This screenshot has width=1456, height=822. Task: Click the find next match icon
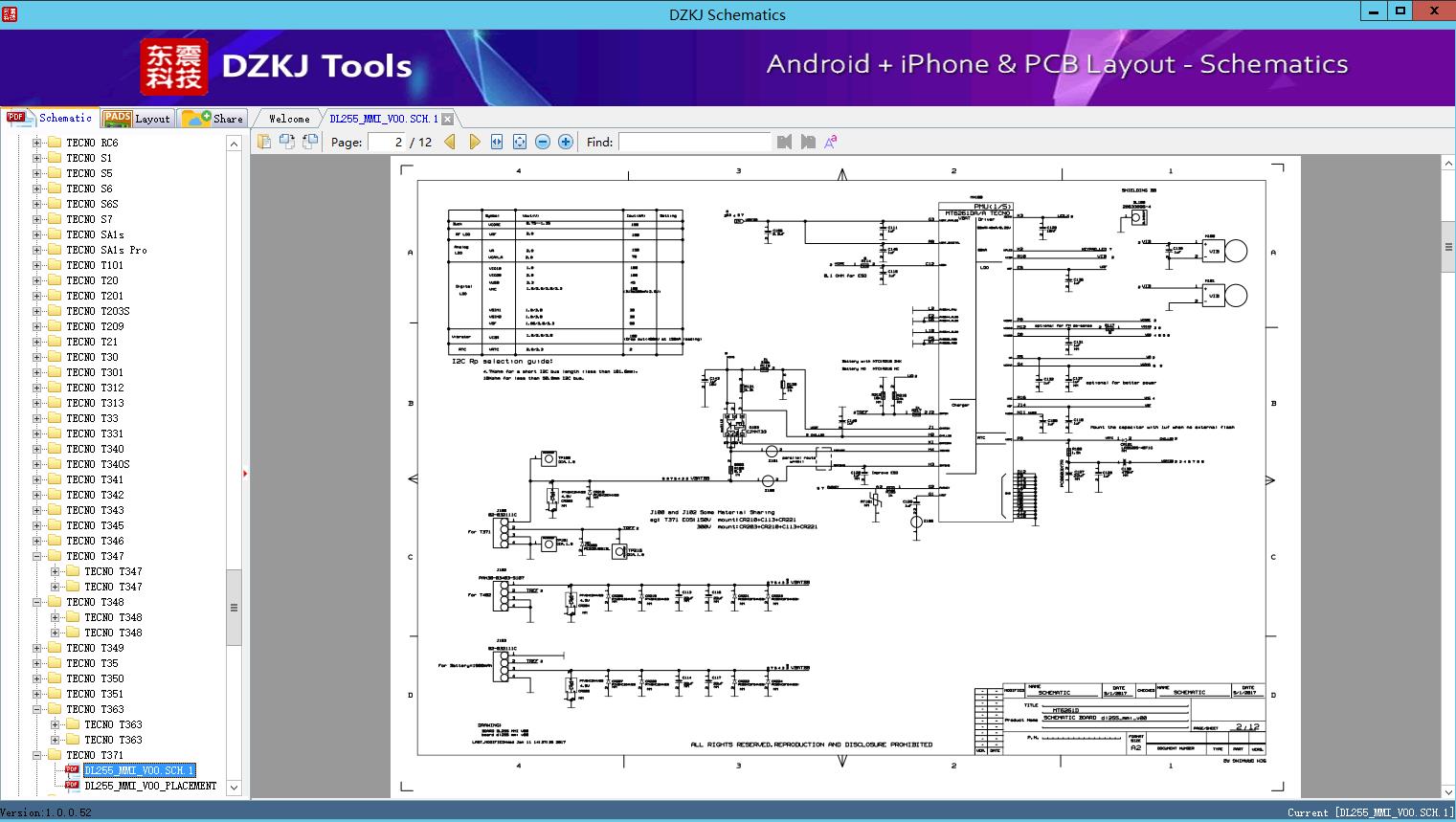click(808, 142)
